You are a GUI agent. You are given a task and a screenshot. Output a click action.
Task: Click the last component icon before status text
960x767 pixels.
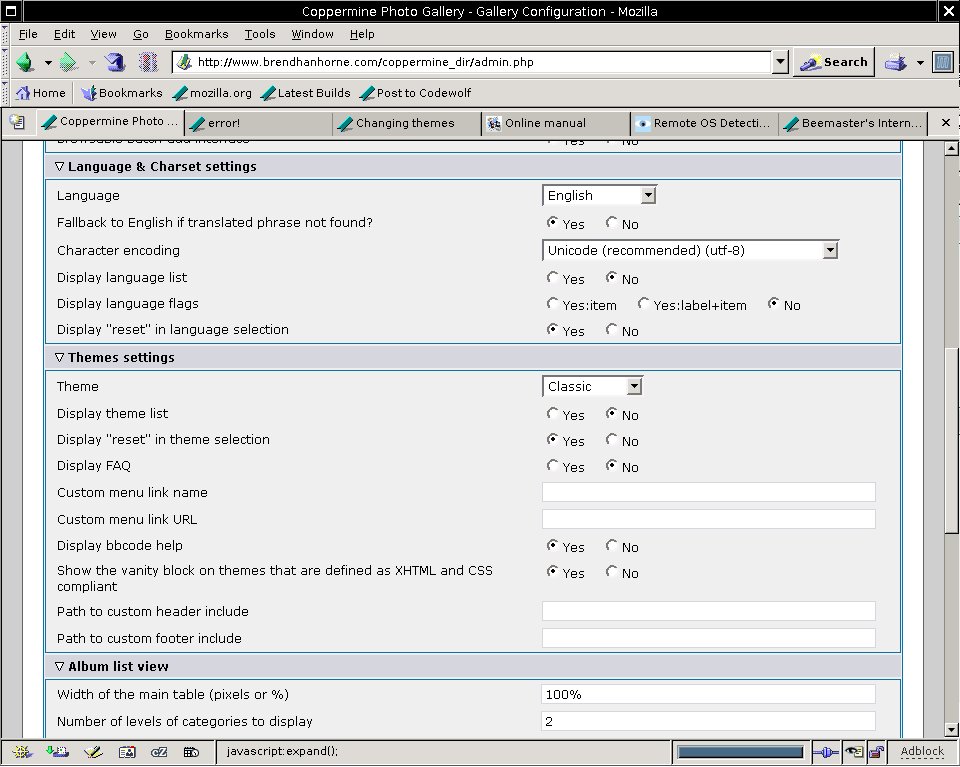(x=191, y=752)
